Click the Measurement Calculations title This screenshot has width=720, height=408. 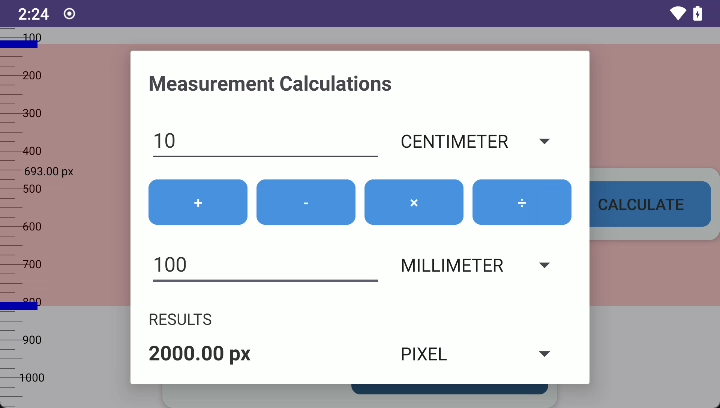point(270,84)
